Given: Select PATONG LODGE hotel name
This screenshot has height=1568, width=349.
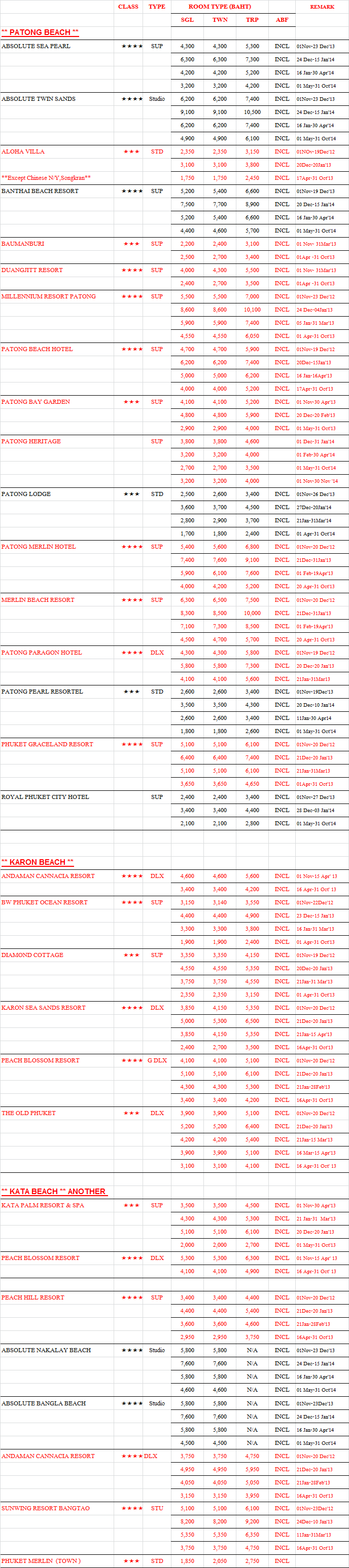Looking at the screenshot, I should point(25,493).
